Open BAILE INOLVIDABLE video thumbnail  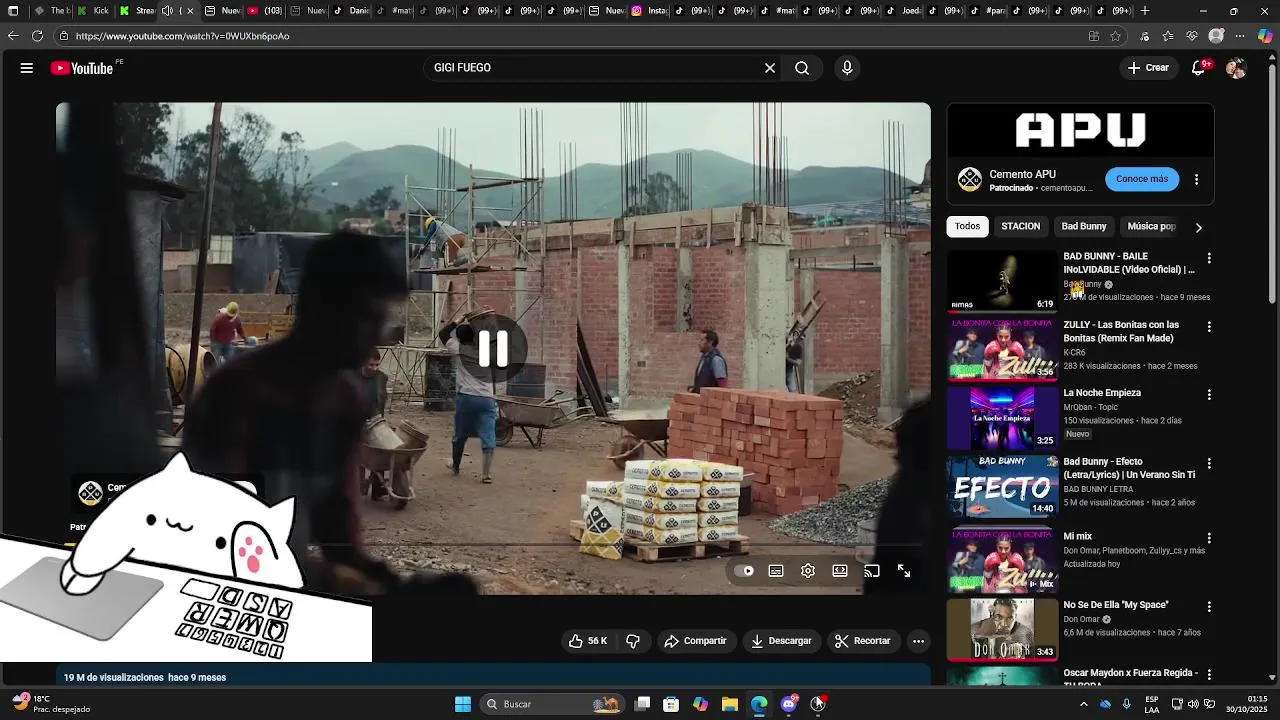click(1002, 281)
